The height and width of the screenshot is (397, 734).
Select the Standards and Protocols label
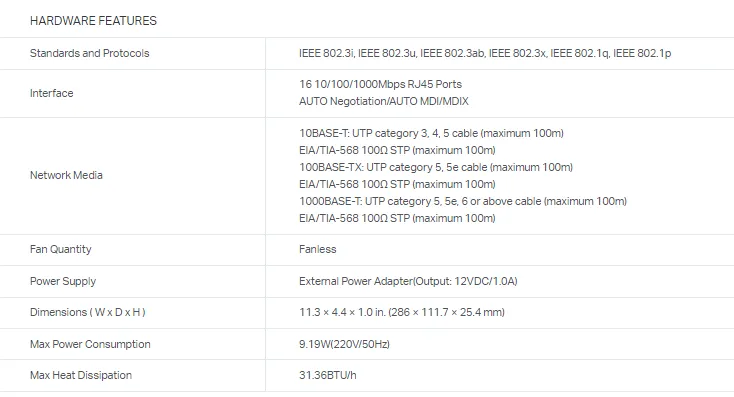89,53
